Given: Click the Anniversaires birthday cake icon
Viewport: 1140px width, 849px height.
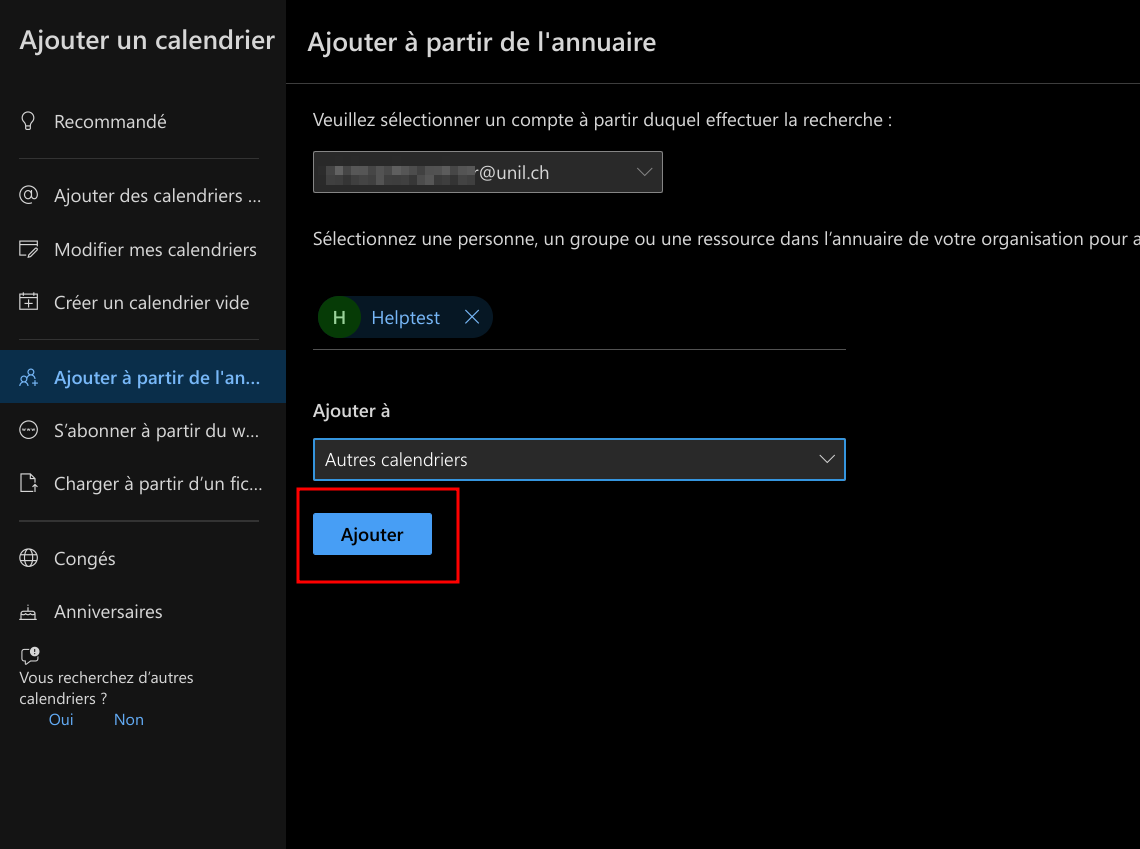Looking at the screenshot, I should coord(29,612).
